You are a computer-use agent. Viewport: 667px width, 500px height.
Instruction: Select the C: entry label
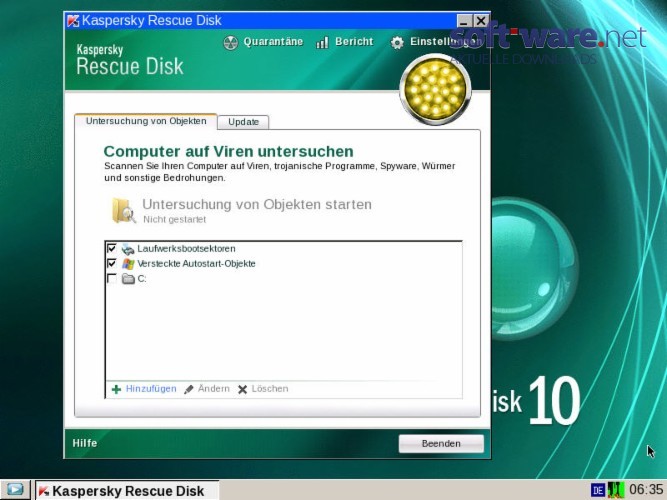tap(142, 279)
